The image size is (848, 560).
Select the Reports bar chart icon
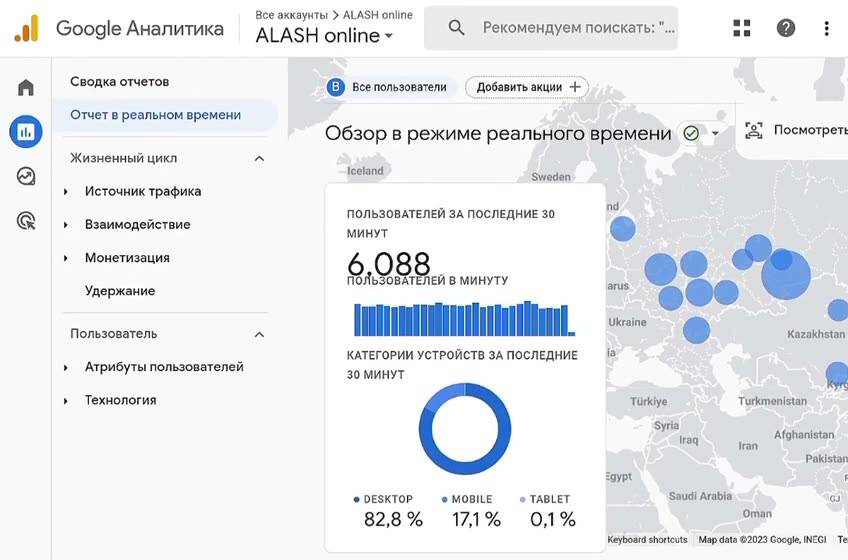pyautogui.click(x=25, y=131)
